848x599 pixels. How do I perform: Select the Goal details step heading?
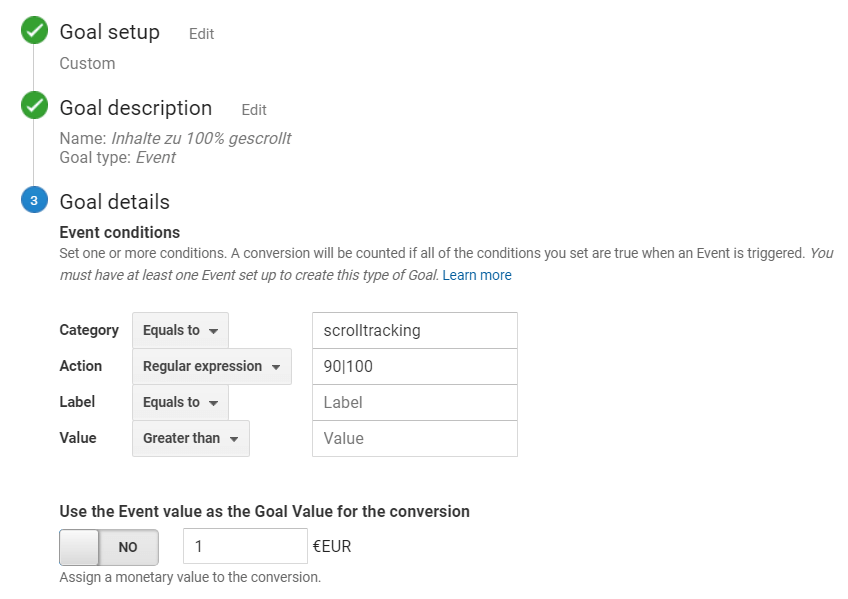tap(114, 202)
